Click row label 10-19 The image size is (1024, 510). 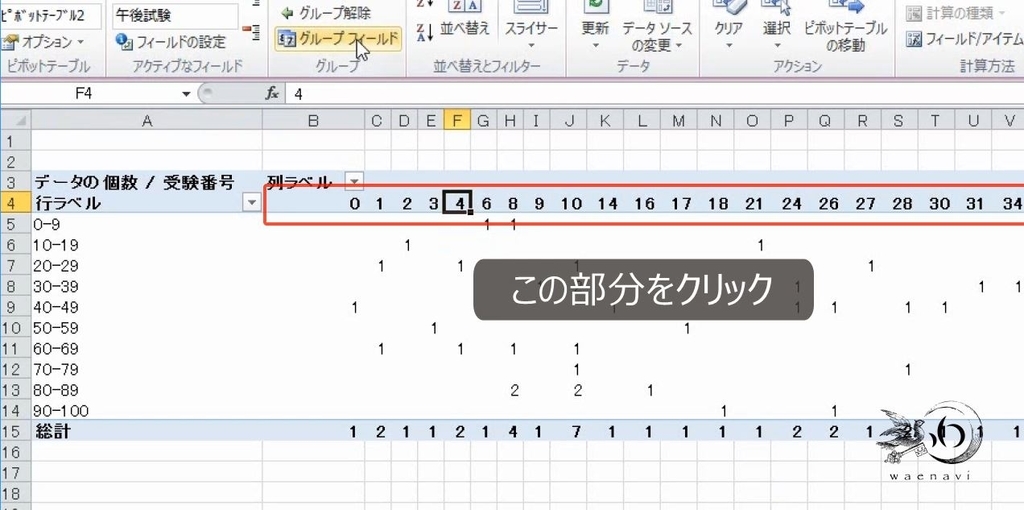click(x=56, y=245)
